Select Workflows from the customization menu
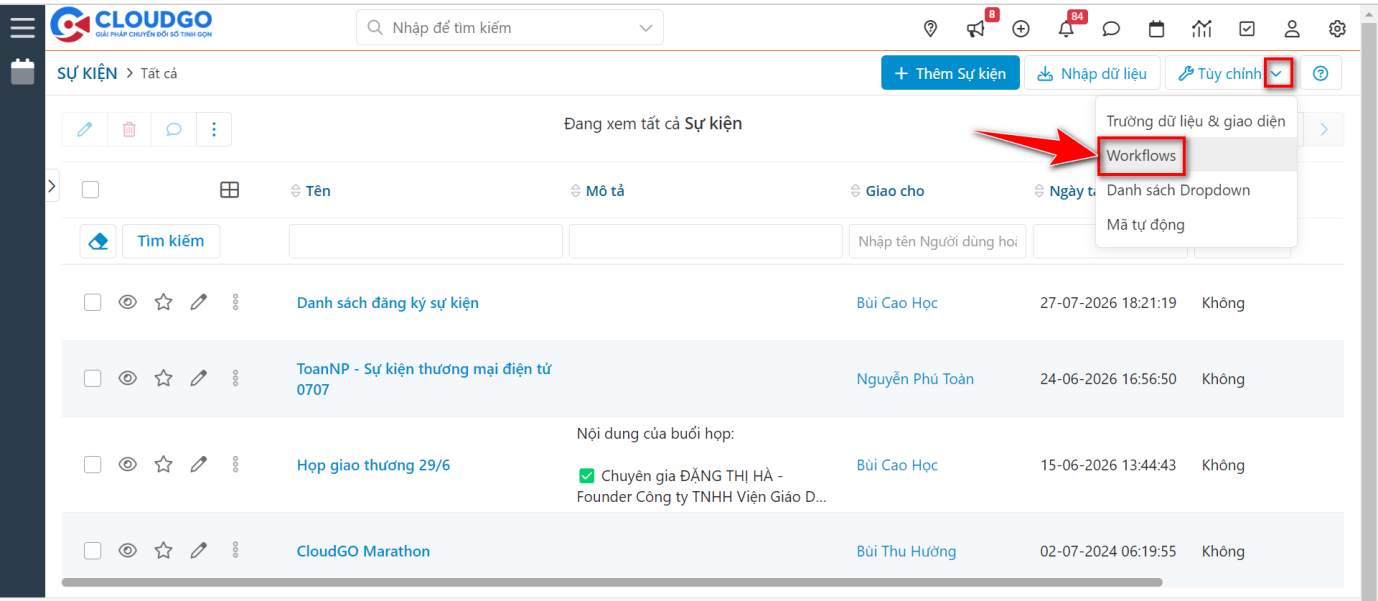The height and width of the screenshot is (601, 1378). click(1141, 155)
